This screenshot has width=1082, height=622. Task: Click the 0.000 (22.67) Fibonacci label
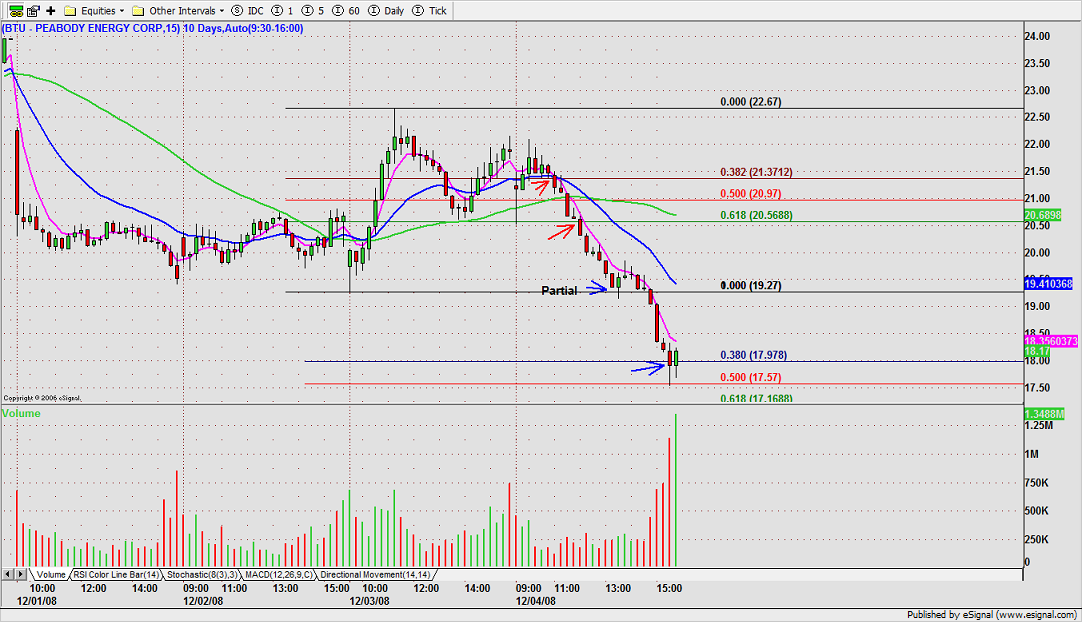click(751, 102)
